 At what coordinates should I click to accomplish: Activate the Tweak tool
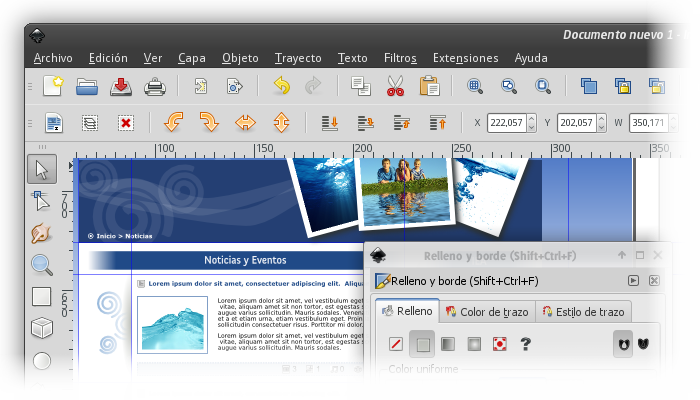(x=41, y=233)
